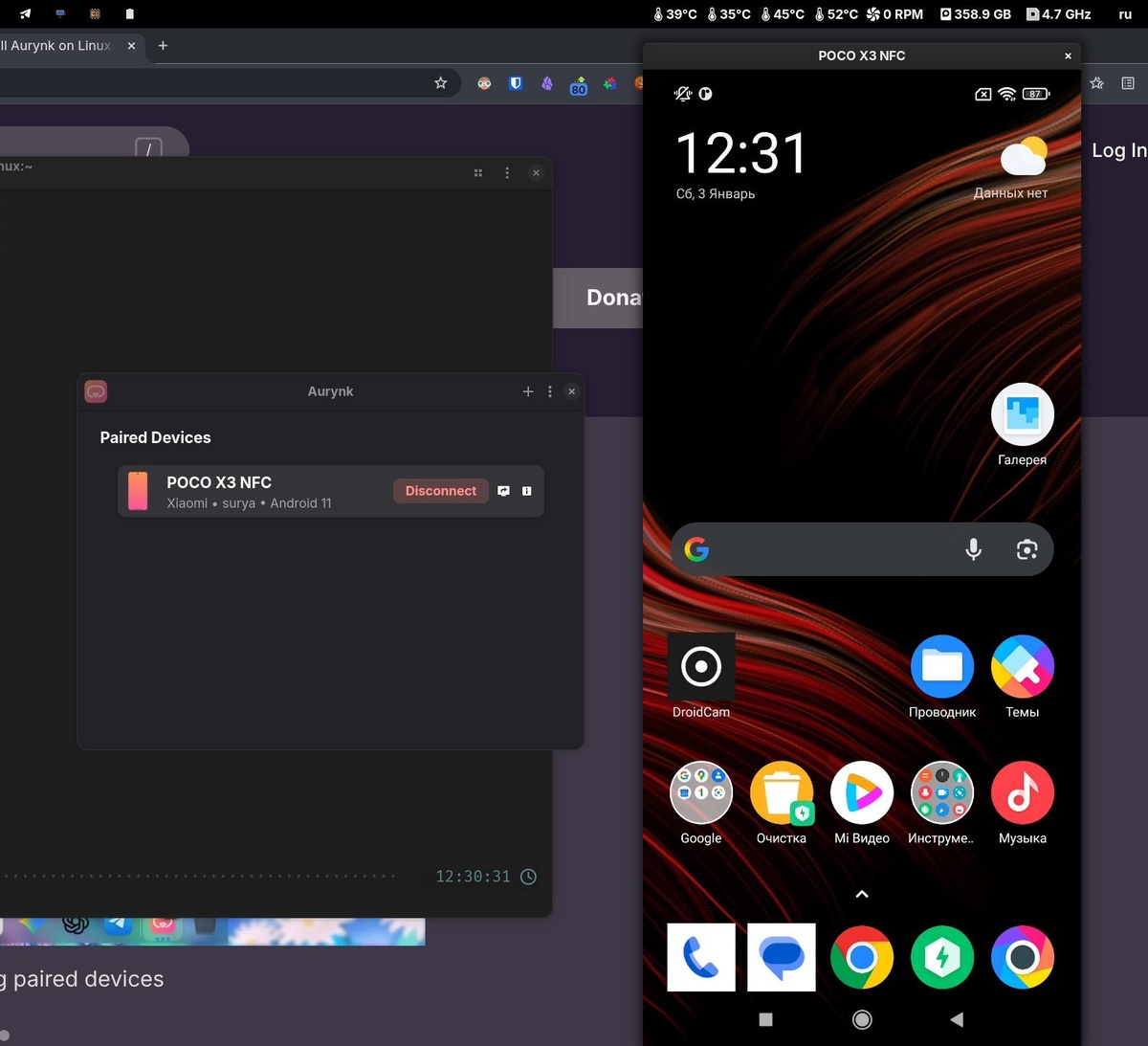Open the Mi Видео app
Viewport: 1148px width, 1046px height.
(x=862, y=802)
